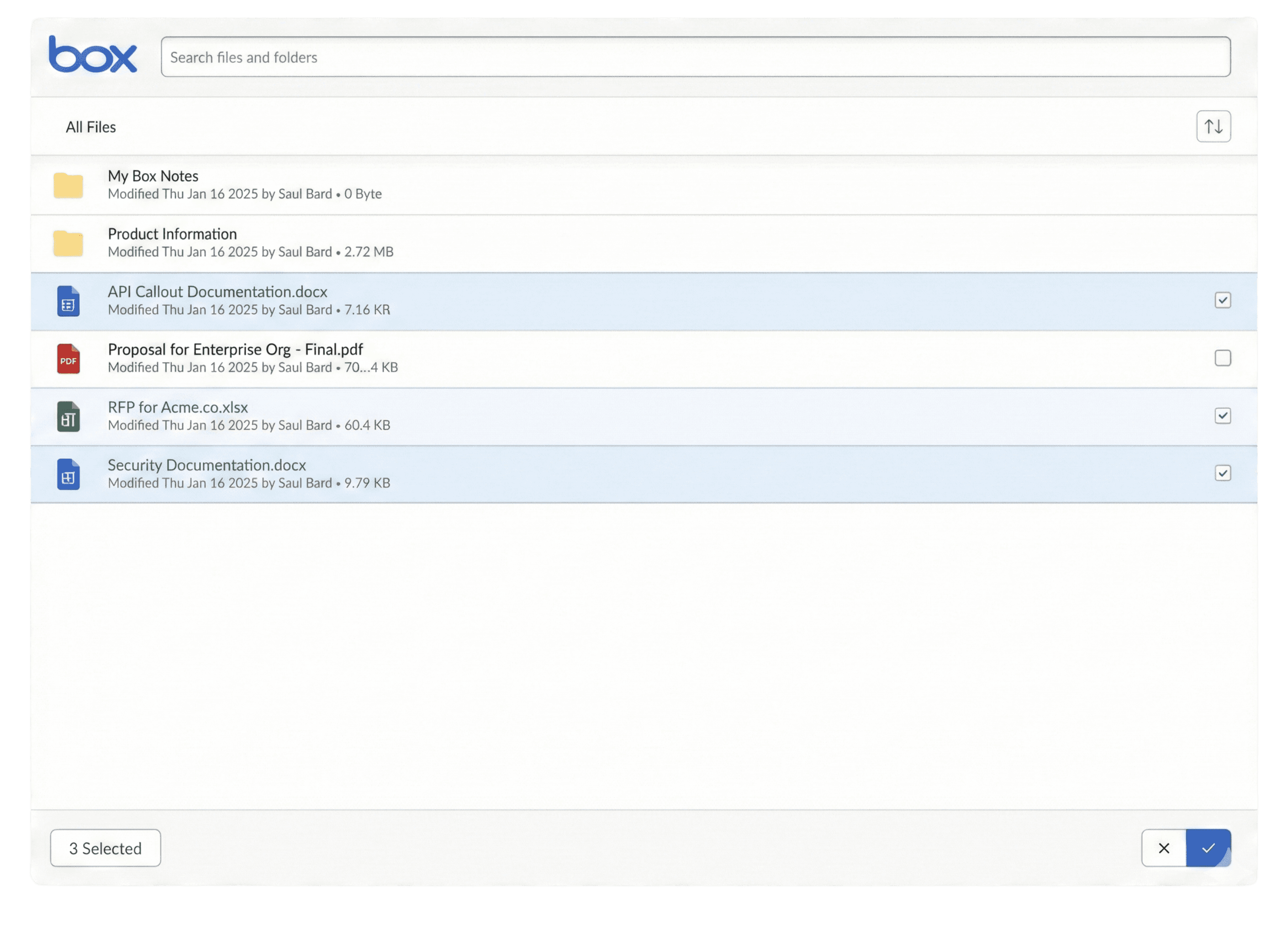This screenshot has height=932, width=1288.
Task: Uncheck the API Callout Documentation.docx checkbox
Action: click(x=1222, y=300)
